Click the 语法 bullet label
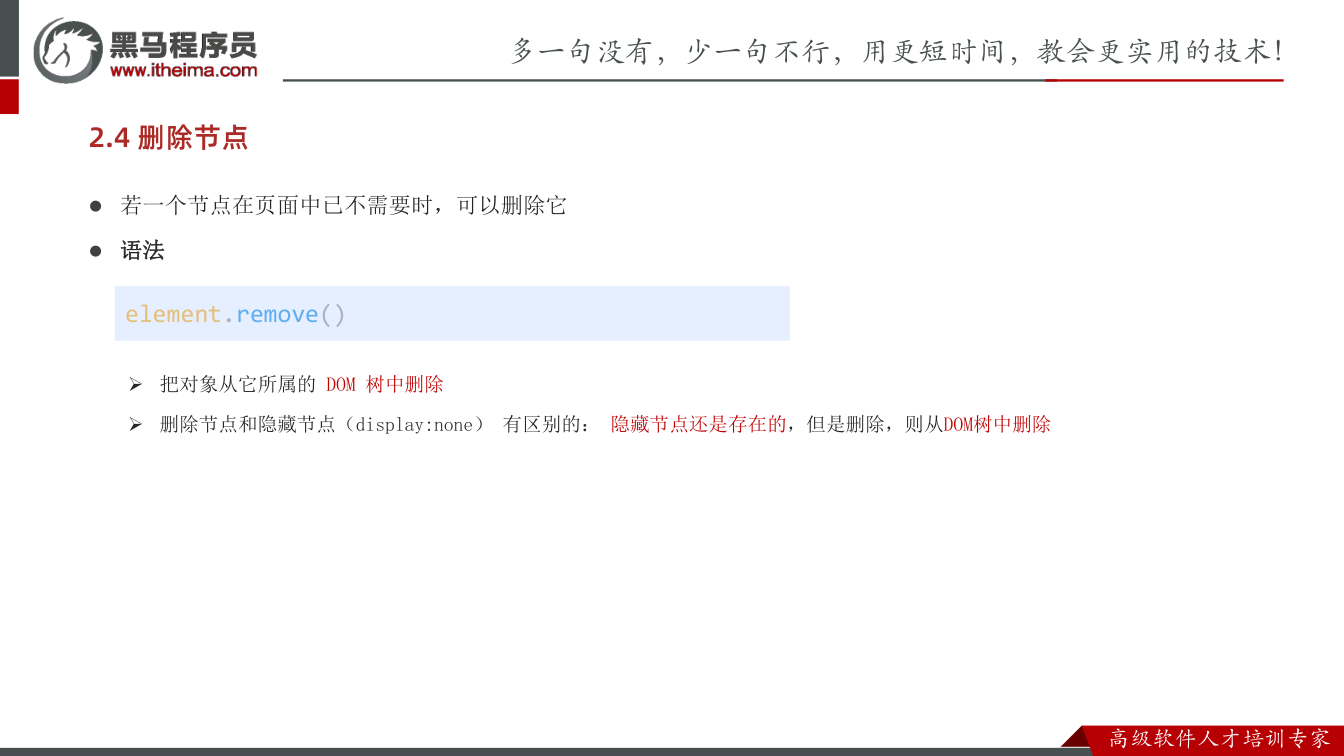Image resolution: width=1344 pixels, height=756 pixels. [142, 251]
